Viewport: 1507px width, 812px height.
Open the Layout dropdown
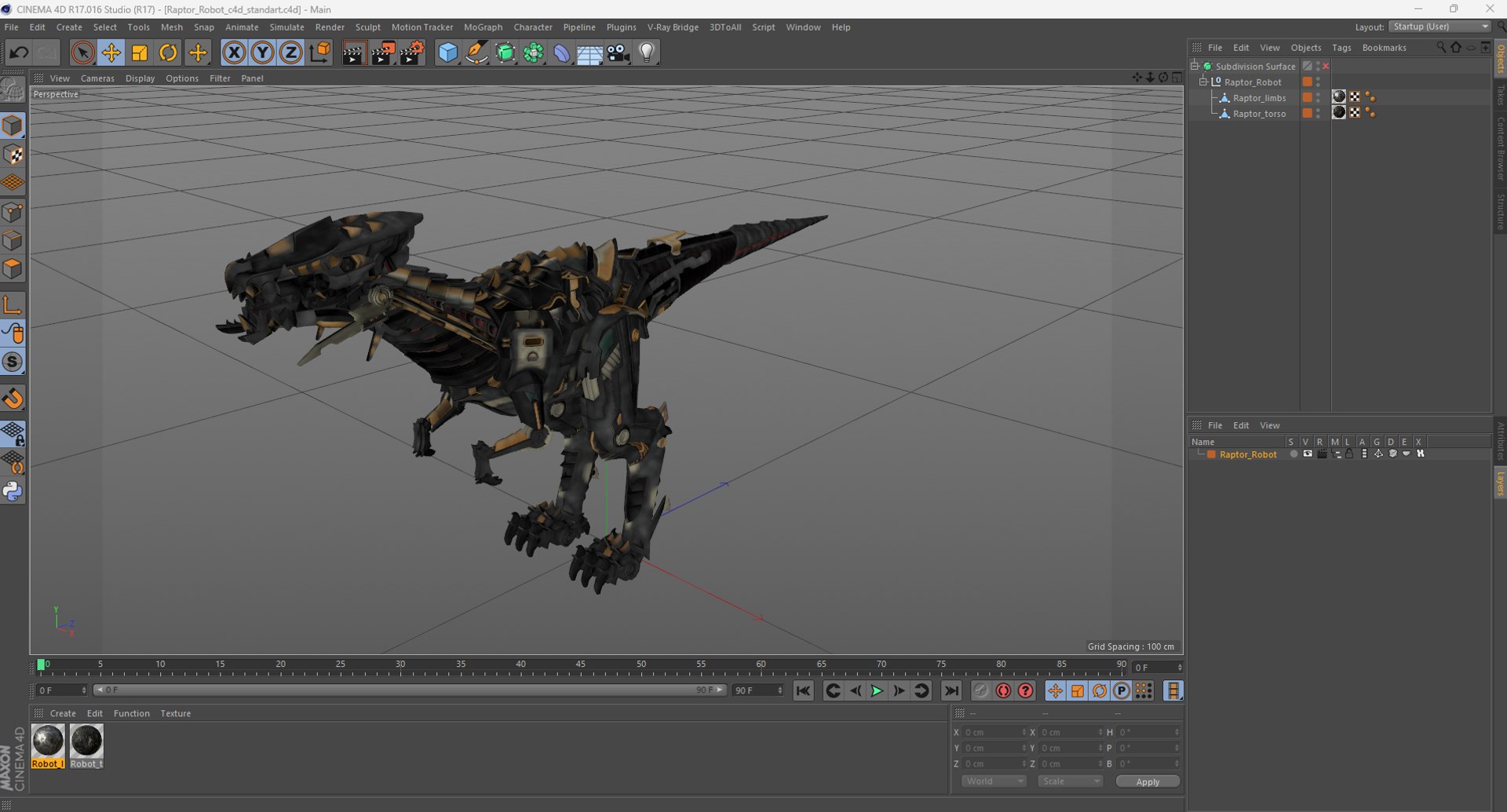(1439, 27)
